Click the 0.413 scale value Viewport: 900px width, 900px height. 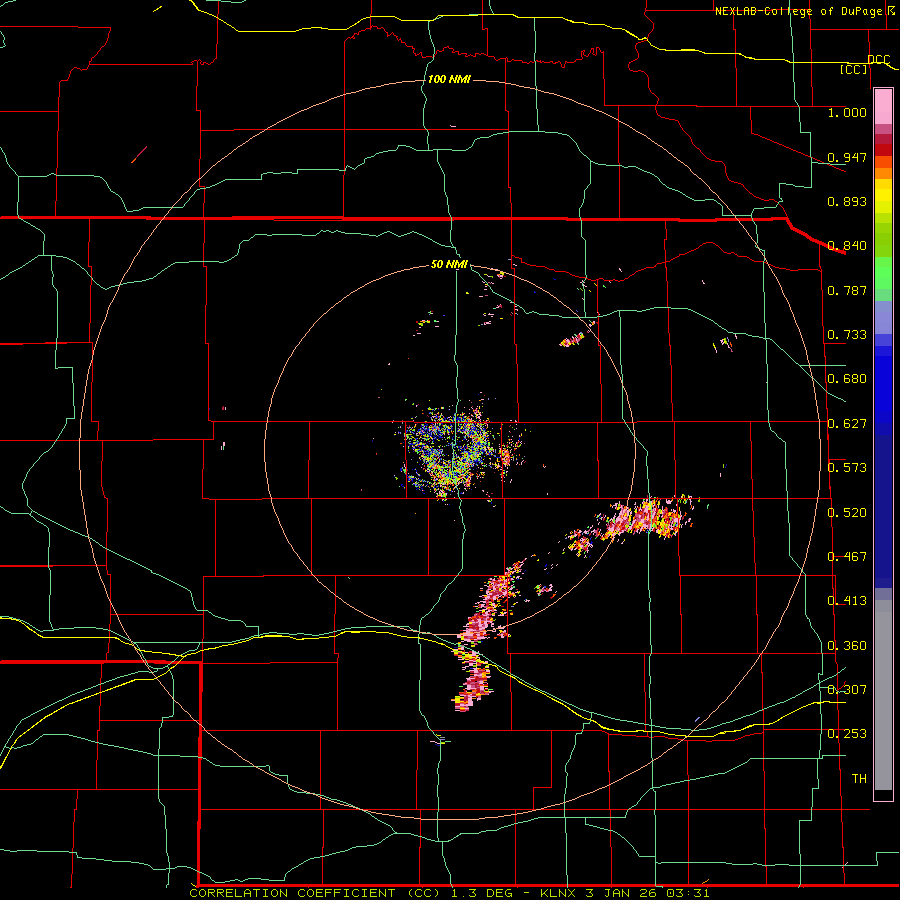(847, 601)
